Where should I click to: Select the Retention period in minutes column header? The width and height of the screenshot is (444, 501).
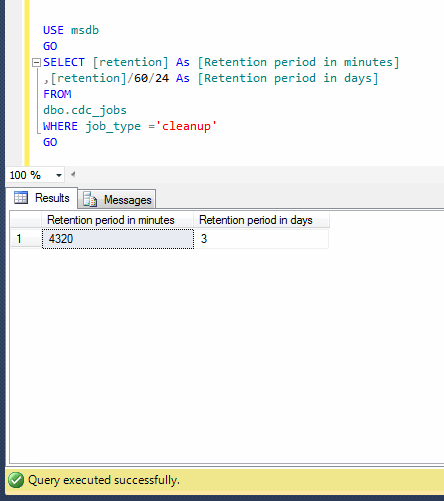tap(118, 220)
